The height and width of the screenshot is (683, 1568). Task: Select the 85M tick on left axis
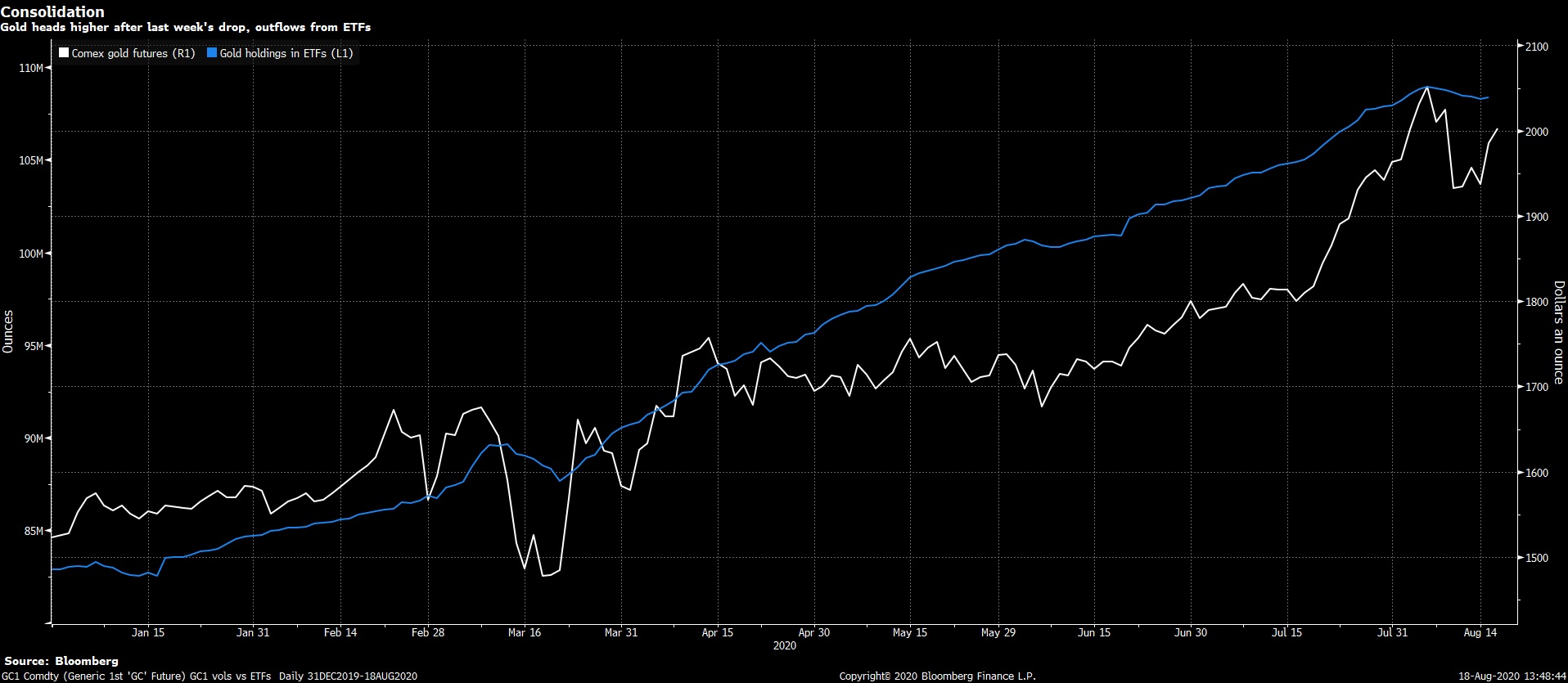point(34,531)
